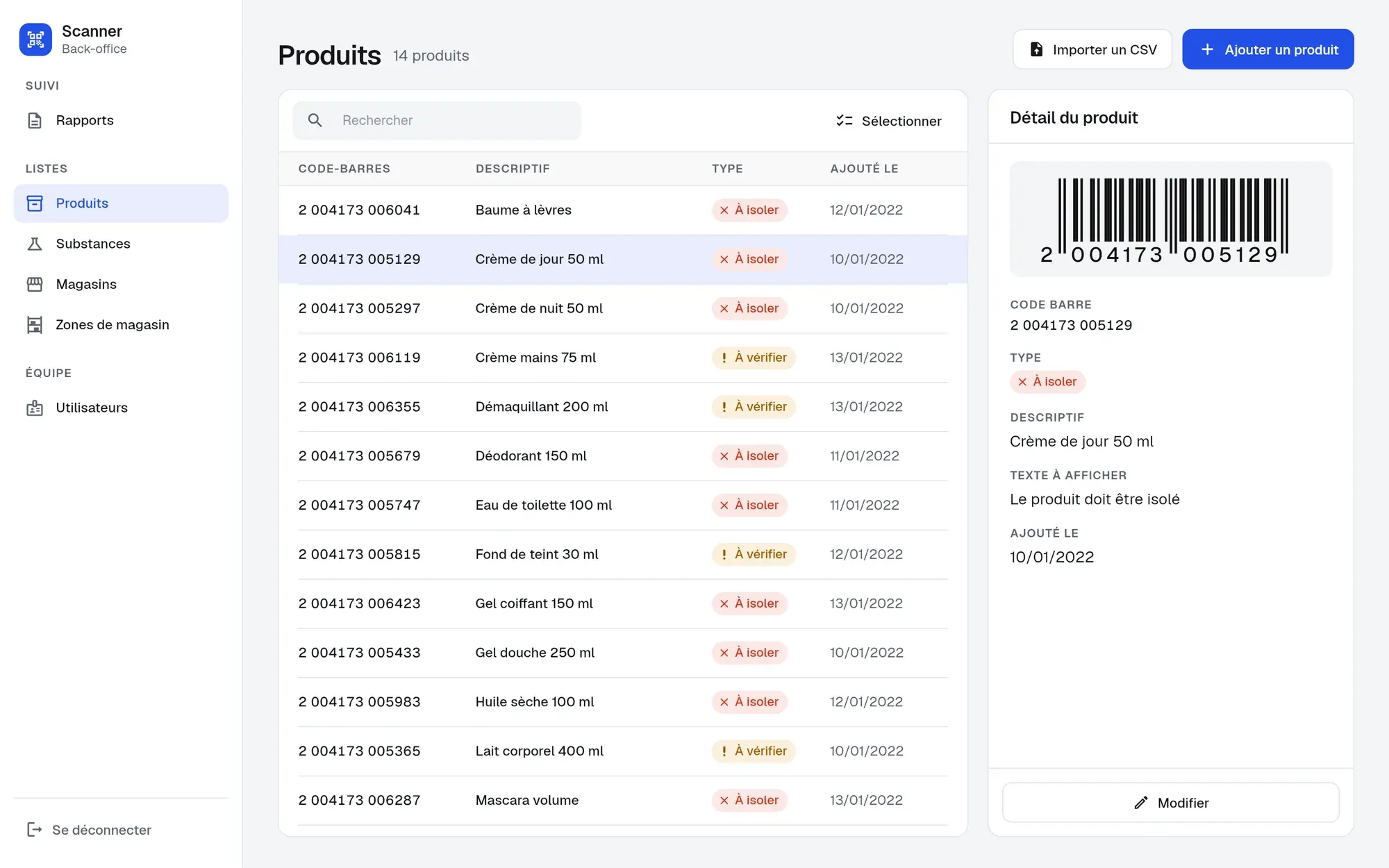Click the Zones de magasin icon
Image resolution: width=1389 pixels, height=868 pixels.
[35, 325]
